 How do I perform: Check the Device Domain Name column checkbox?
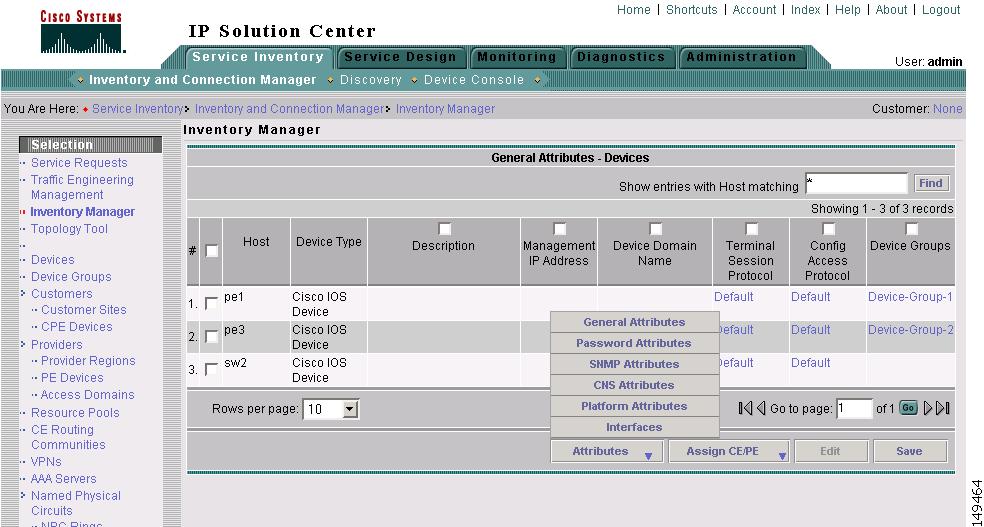655,228
